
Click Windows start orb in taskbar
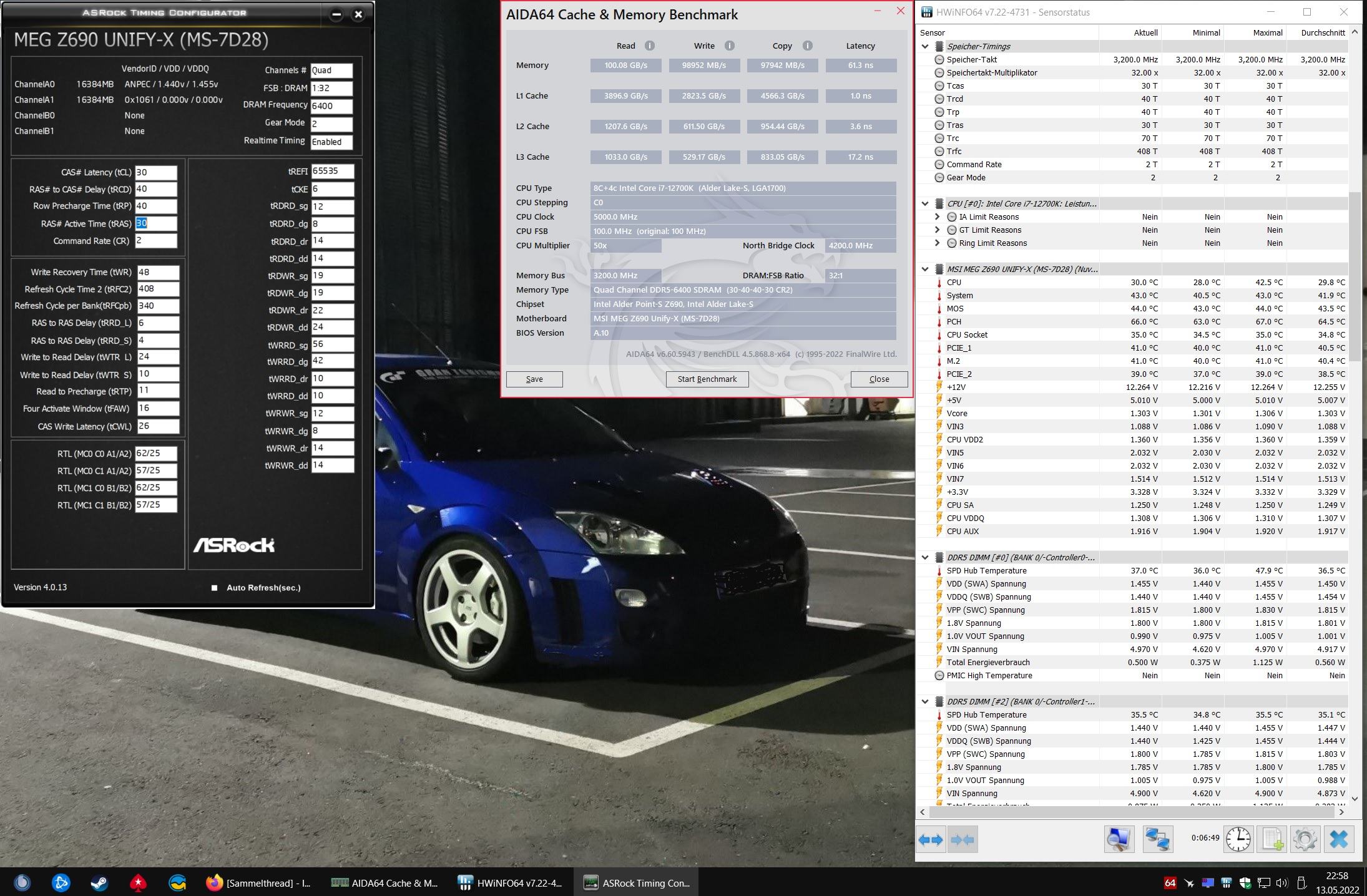point(22,883)
